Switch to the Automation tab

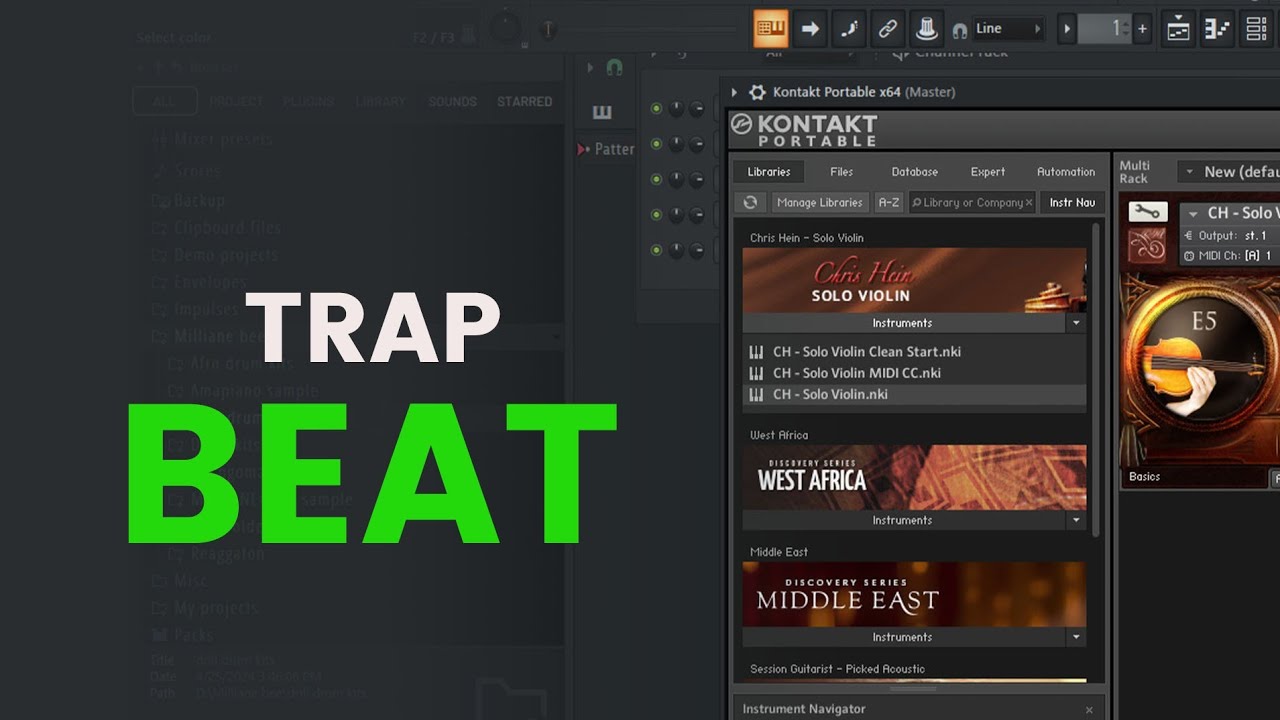[1066, 172]
